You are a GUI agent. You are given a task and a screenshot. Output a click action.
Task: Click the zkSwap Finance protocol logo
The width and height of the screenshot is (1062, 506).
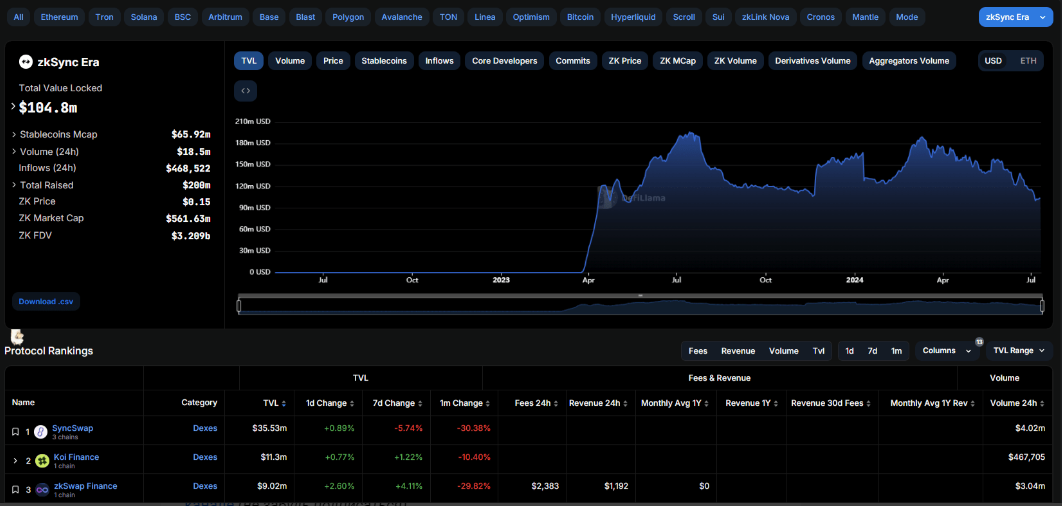(x=42, y=489)
